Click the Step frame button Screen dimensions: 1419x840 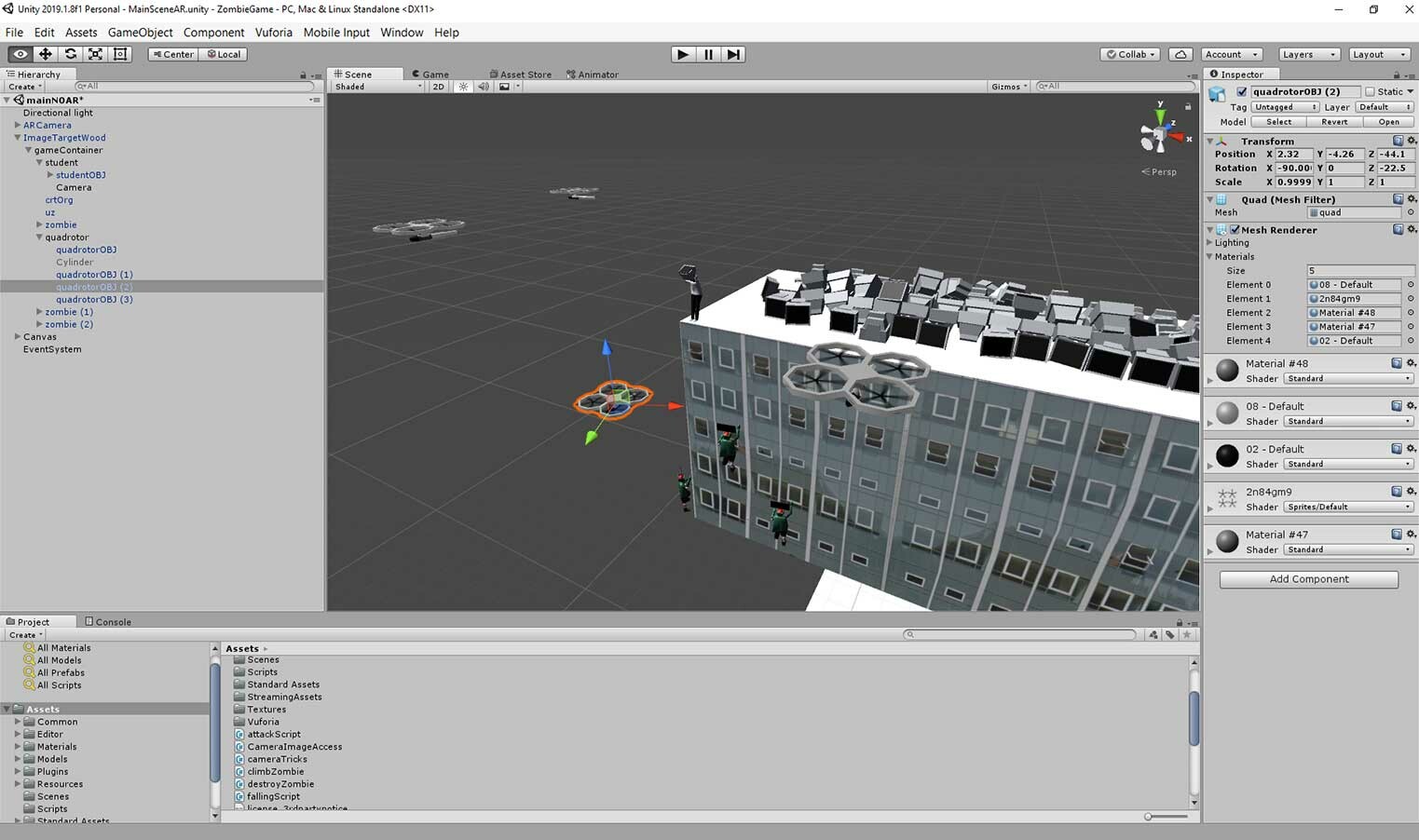pos(733,54)
